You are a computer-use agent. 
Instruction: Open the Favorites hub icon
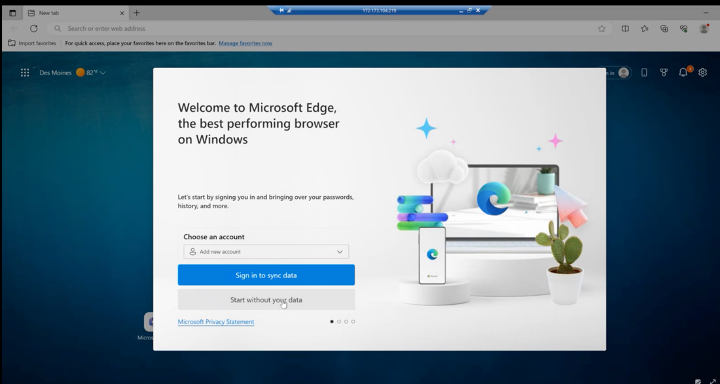coord(645,28)
